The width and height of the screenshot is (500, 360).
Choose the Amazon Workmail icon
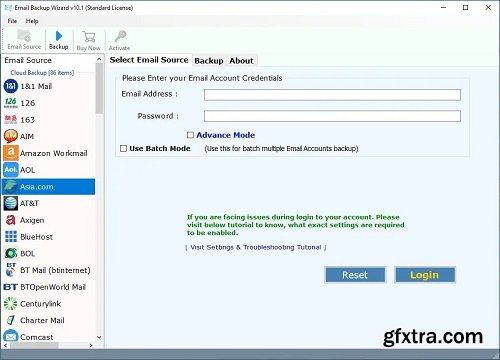(x=11, y=153)
